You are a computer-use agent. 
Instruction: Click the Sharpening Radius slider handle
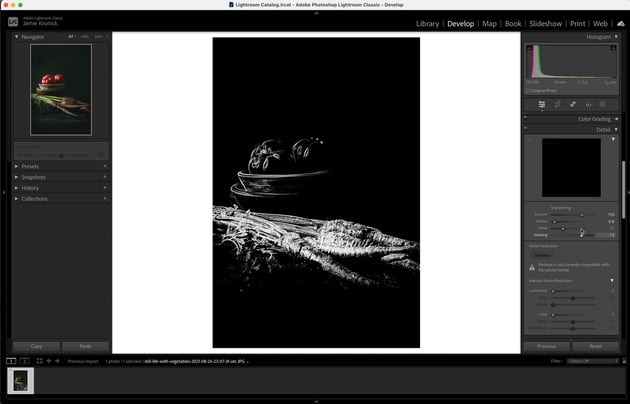[x=554, y=222]
